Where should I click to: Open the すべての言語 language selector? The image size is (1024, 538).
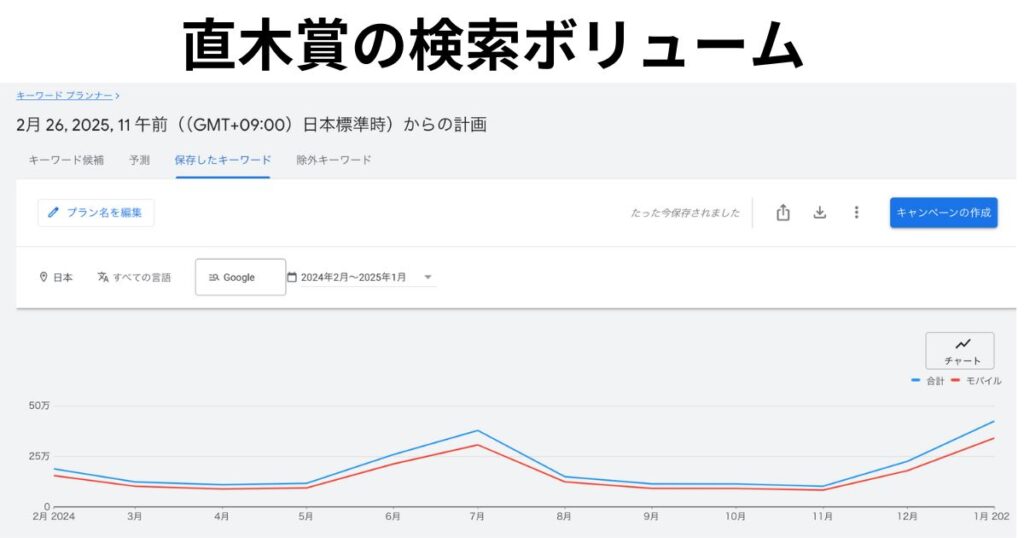141,277
